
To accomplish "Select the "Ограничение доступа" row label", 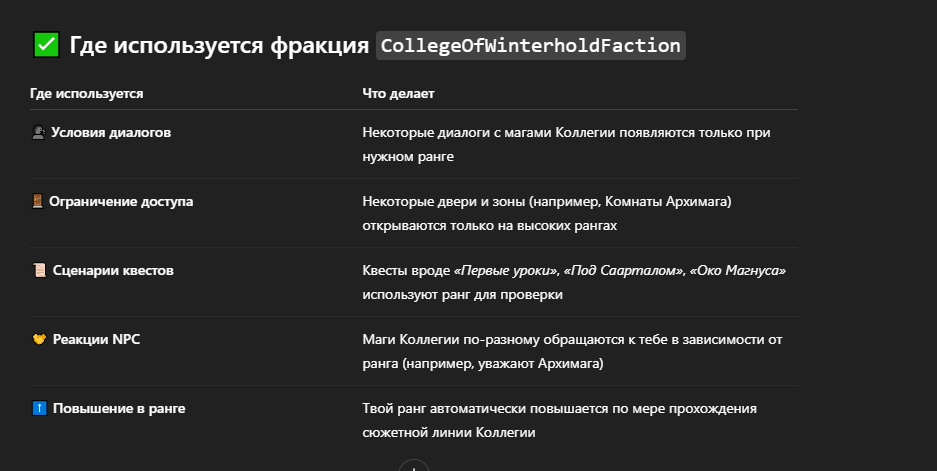I will click(x=122, y=201).
